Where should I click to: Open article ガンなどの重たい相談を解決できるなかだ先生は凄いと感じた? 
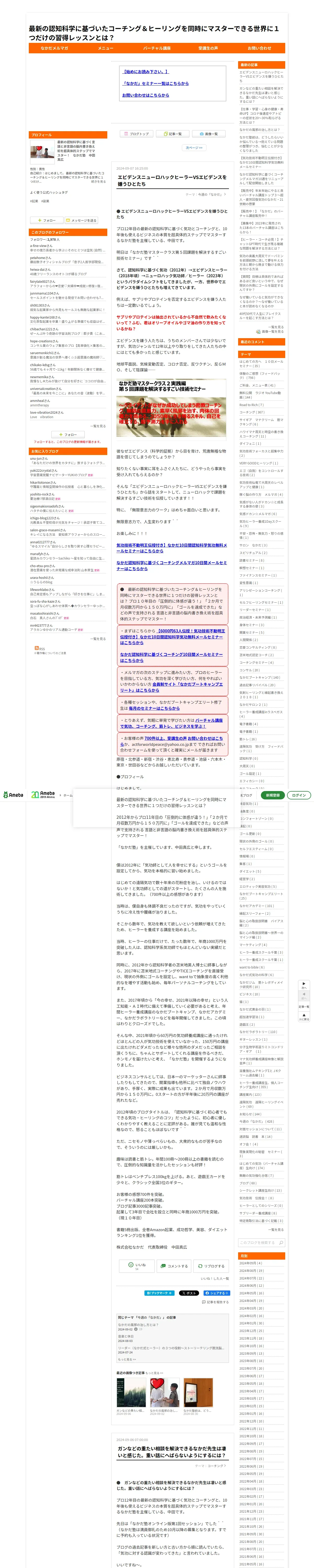[x=172, y=1452]
